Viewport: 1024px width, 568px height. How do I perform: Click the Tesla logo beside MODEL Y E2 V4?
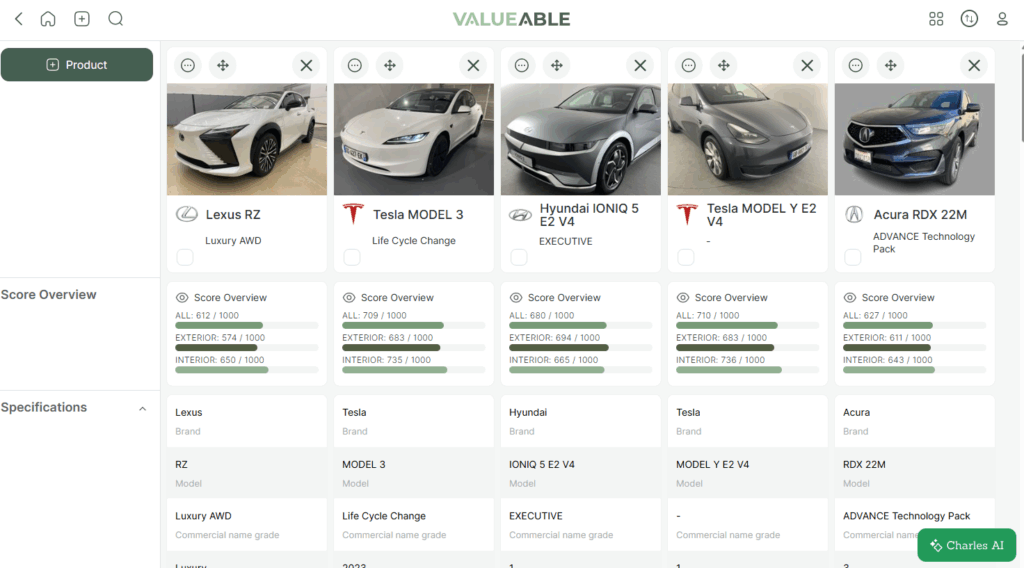click(x=687, y=213)
